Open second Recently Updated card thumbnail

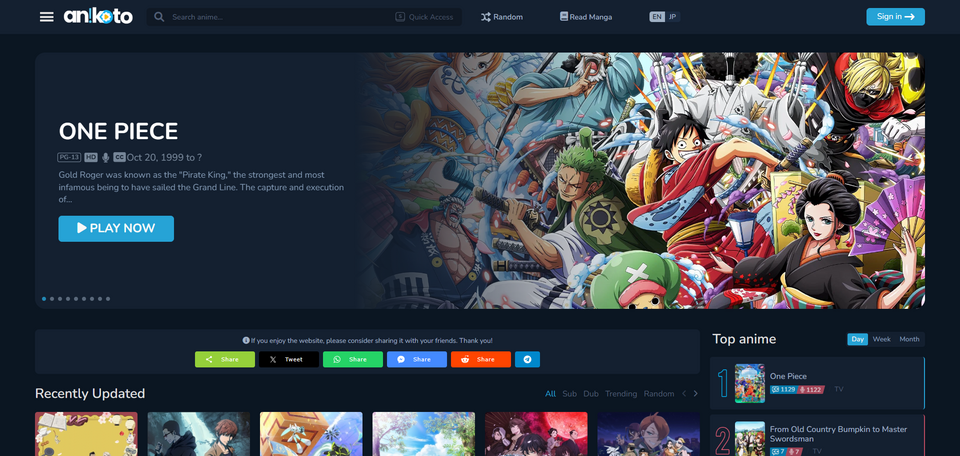click(x=198, y=434)
